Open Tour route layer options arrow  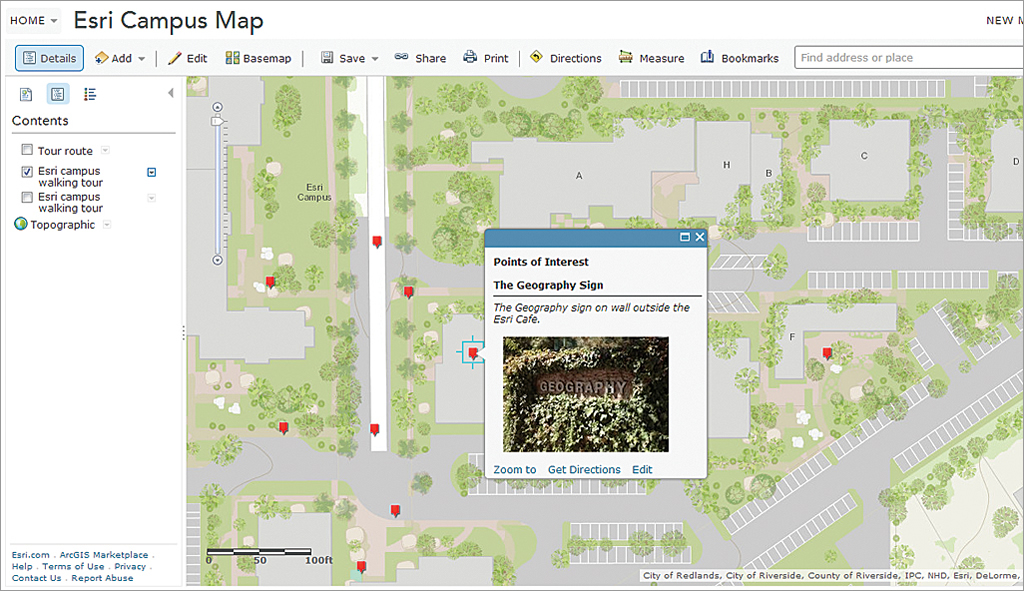[105, 150]
